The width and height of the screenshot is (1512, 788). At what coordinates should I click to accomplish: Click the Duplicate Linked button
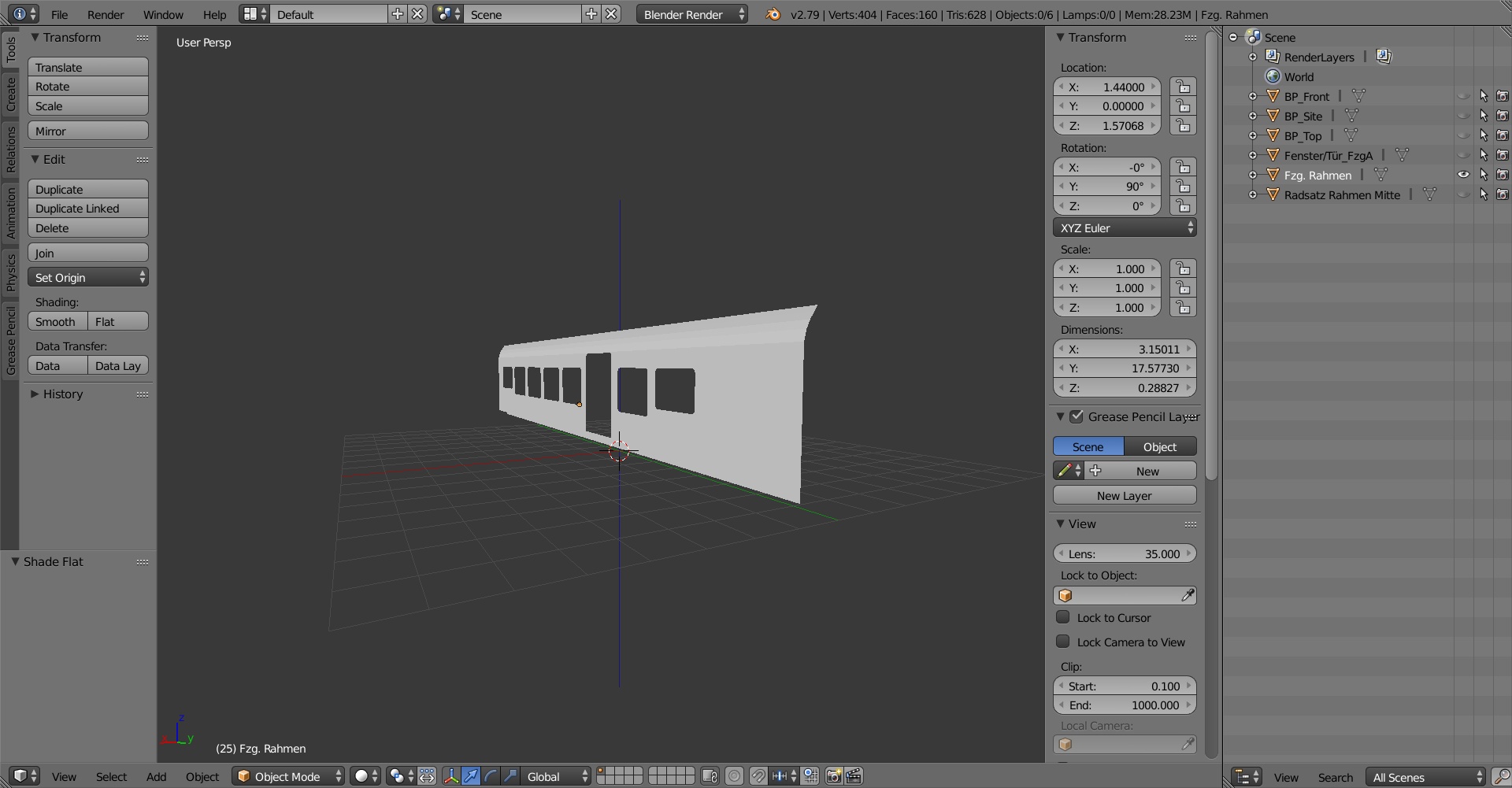[x=87, y=209]
